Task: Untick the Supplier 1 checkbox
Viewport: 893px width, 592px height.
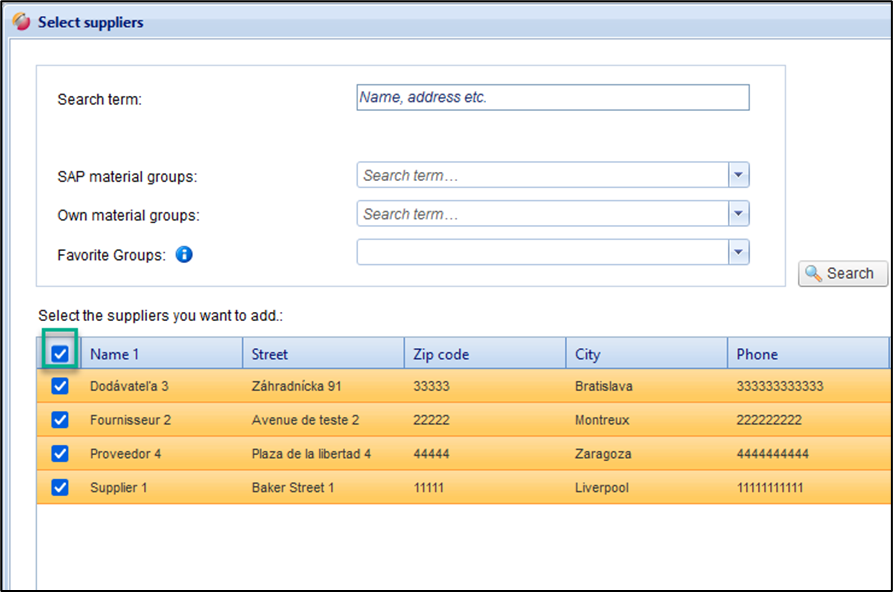Action: point(60,487)
